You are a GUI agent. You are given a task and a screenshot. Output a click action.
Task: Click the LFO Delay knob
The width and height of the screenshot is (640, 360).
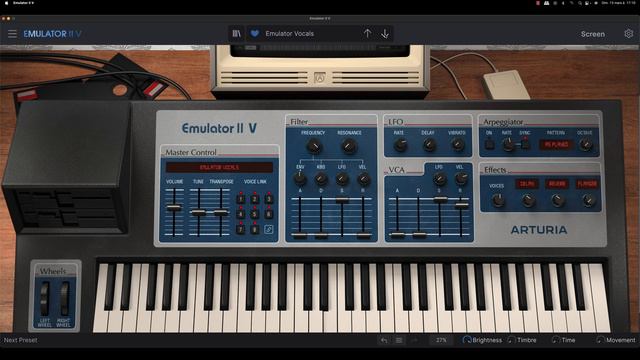coord(429,144)
